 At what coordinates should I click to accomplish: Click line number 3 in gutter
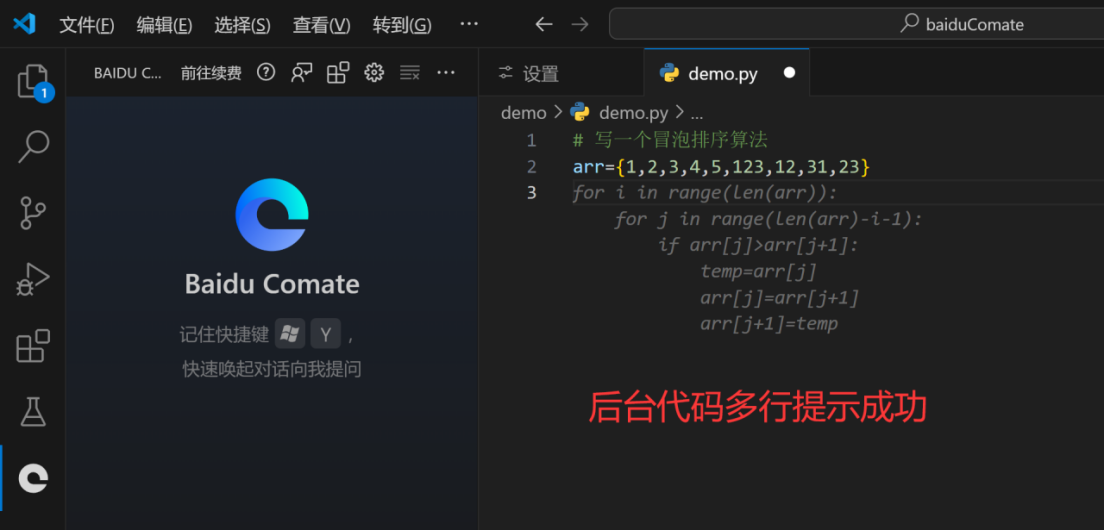(x=532, y=193)
